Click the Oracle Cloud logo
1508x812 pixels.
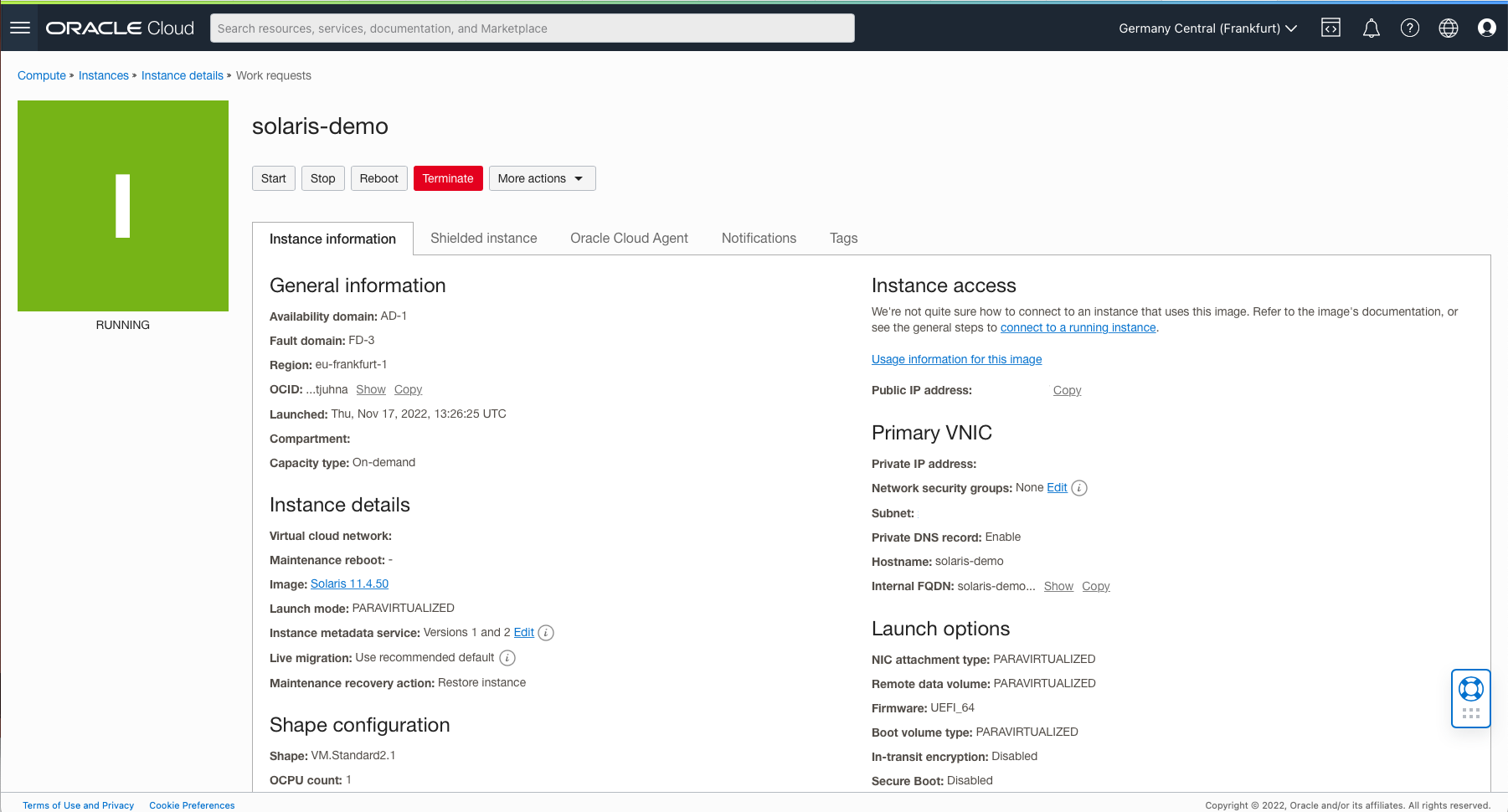coord(120,28)
